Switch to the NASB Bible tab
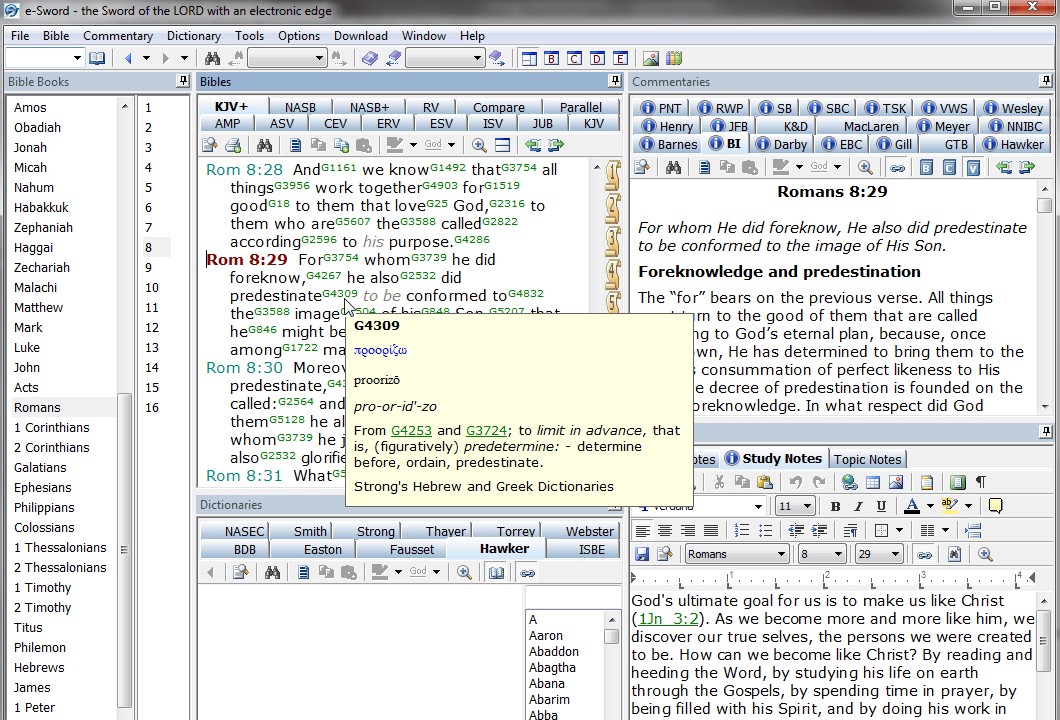Image resolution: width=1060 pixels, height=720 pixels. 300,107
